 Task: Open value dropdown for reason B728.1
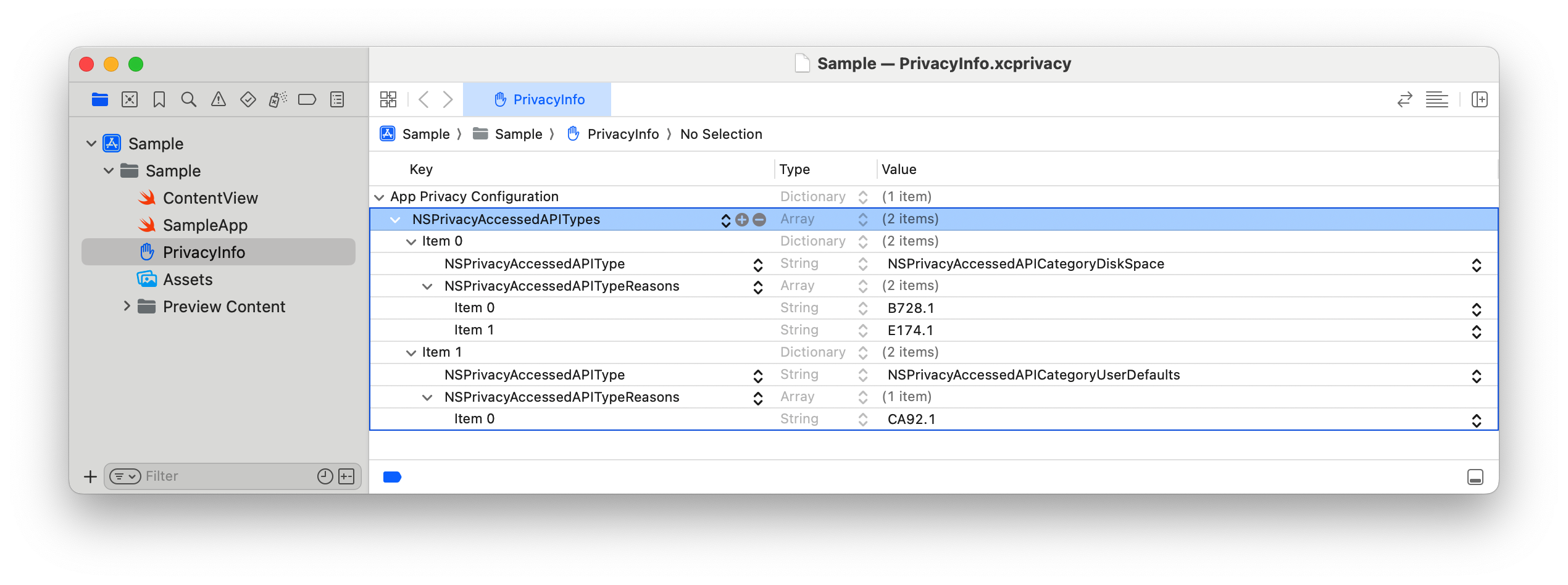[1477, 309]
